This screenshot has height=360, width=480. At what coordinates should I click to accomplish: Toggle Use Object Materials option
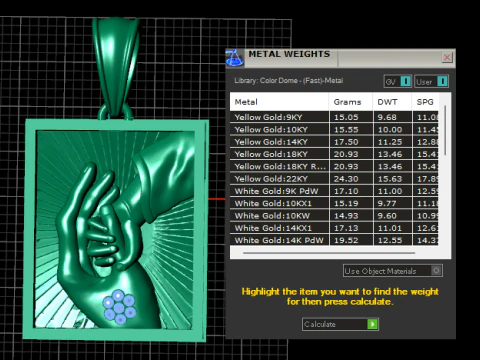coord(393,271)
